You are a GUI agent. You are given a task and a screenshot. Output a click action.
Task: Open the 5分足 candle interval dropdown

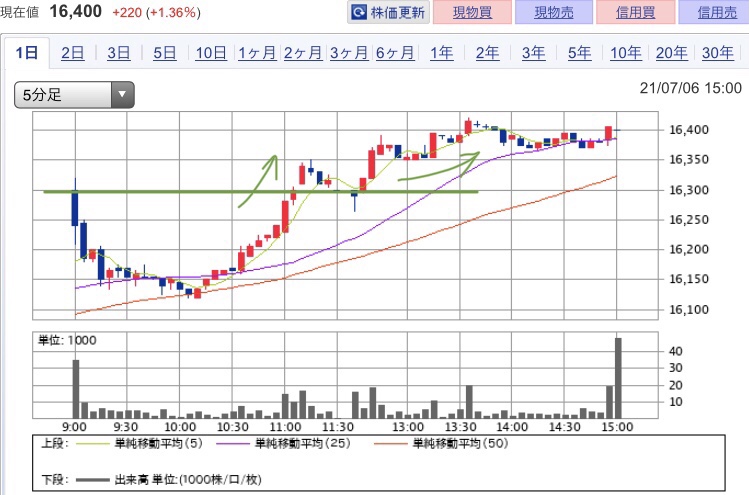[x=75, y=95]
